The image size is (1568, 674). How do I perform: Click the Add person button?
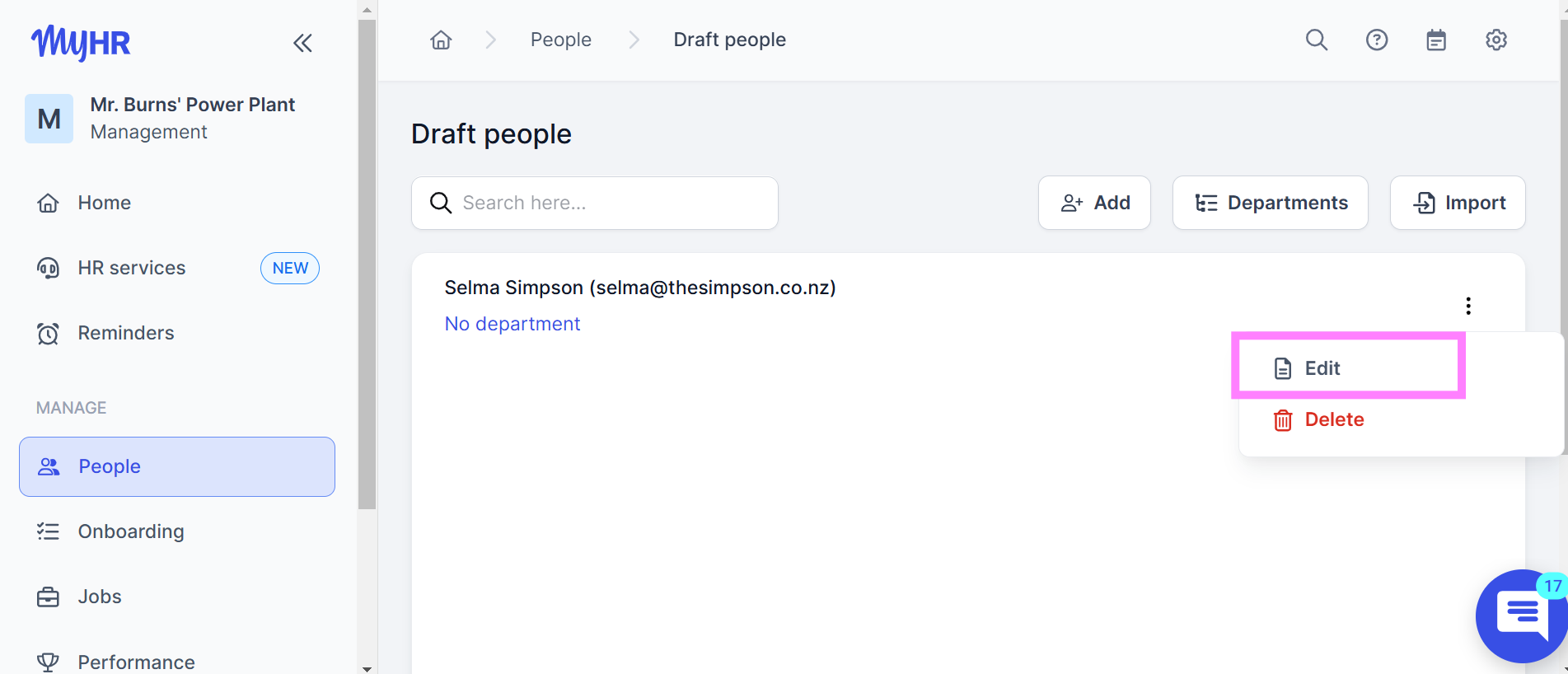click(x=1094, y=203)
